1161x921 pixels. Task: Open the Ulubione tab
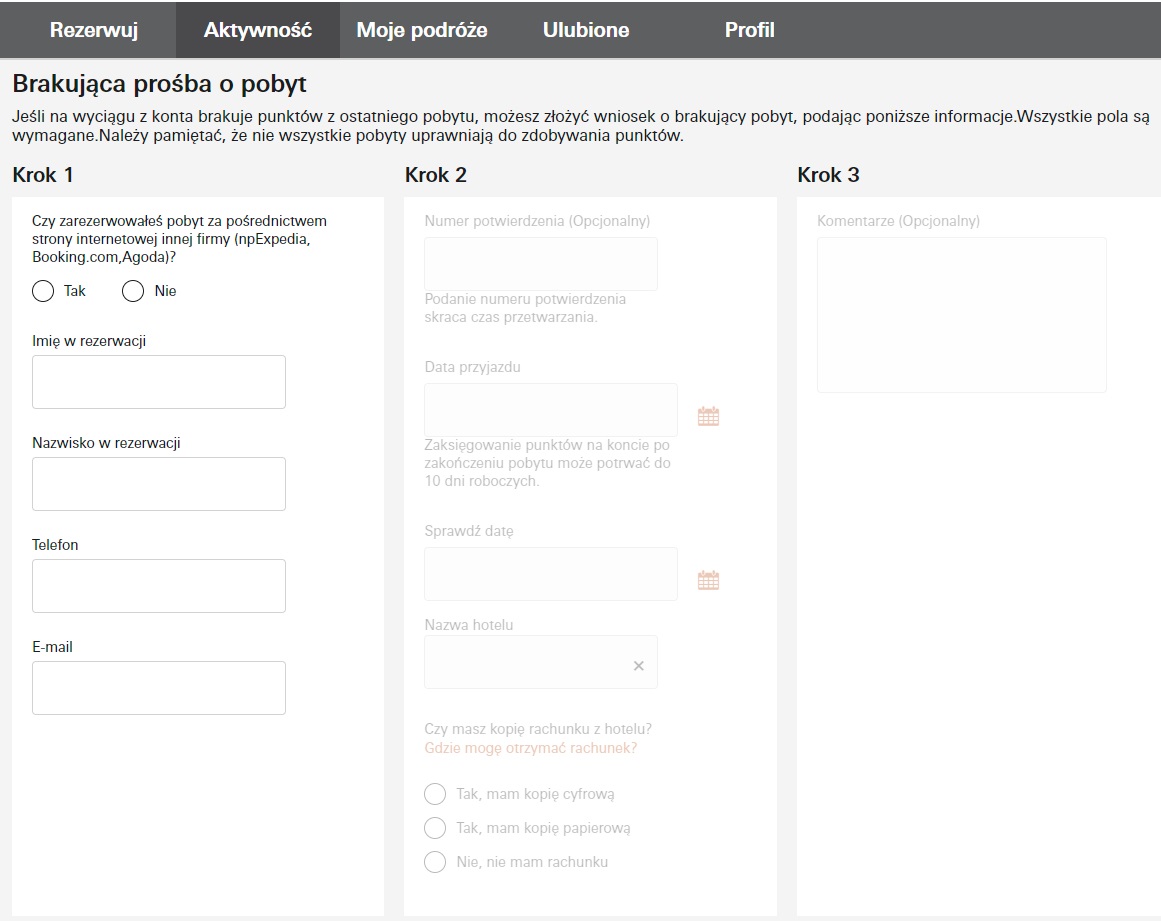coord(586,30)
